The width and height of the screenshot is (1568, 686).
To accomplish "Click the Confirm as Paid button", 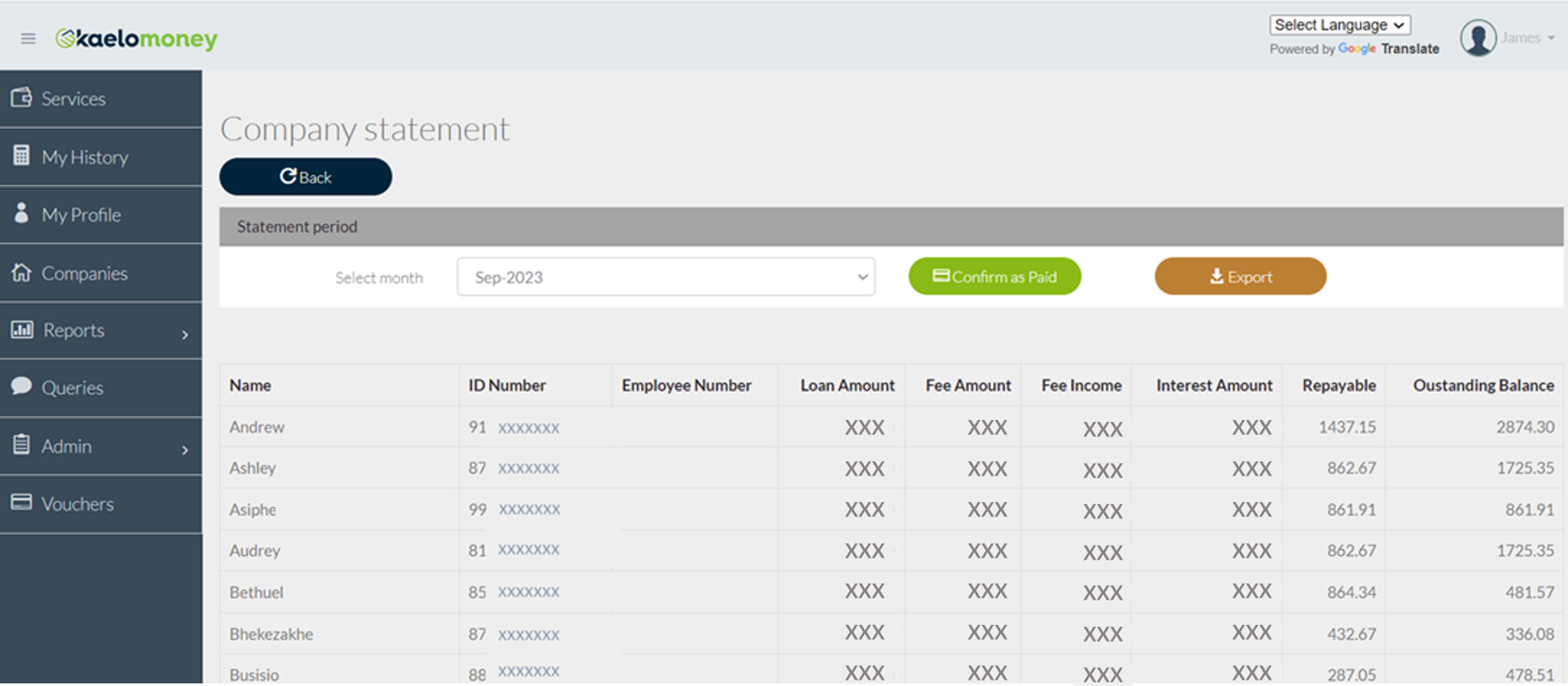I will click(994, 276).
